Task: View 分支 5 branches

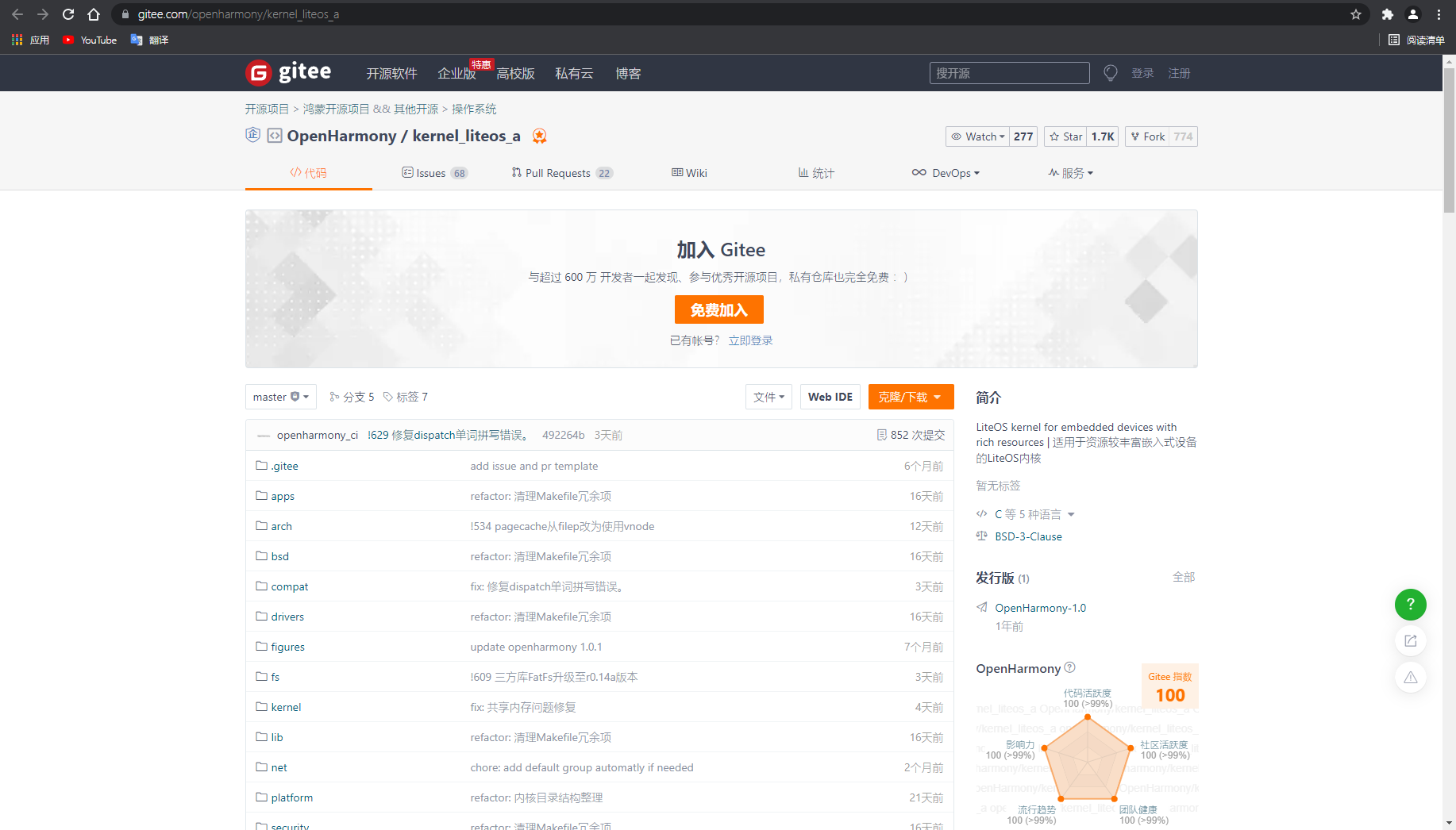Action: [352, 397]
